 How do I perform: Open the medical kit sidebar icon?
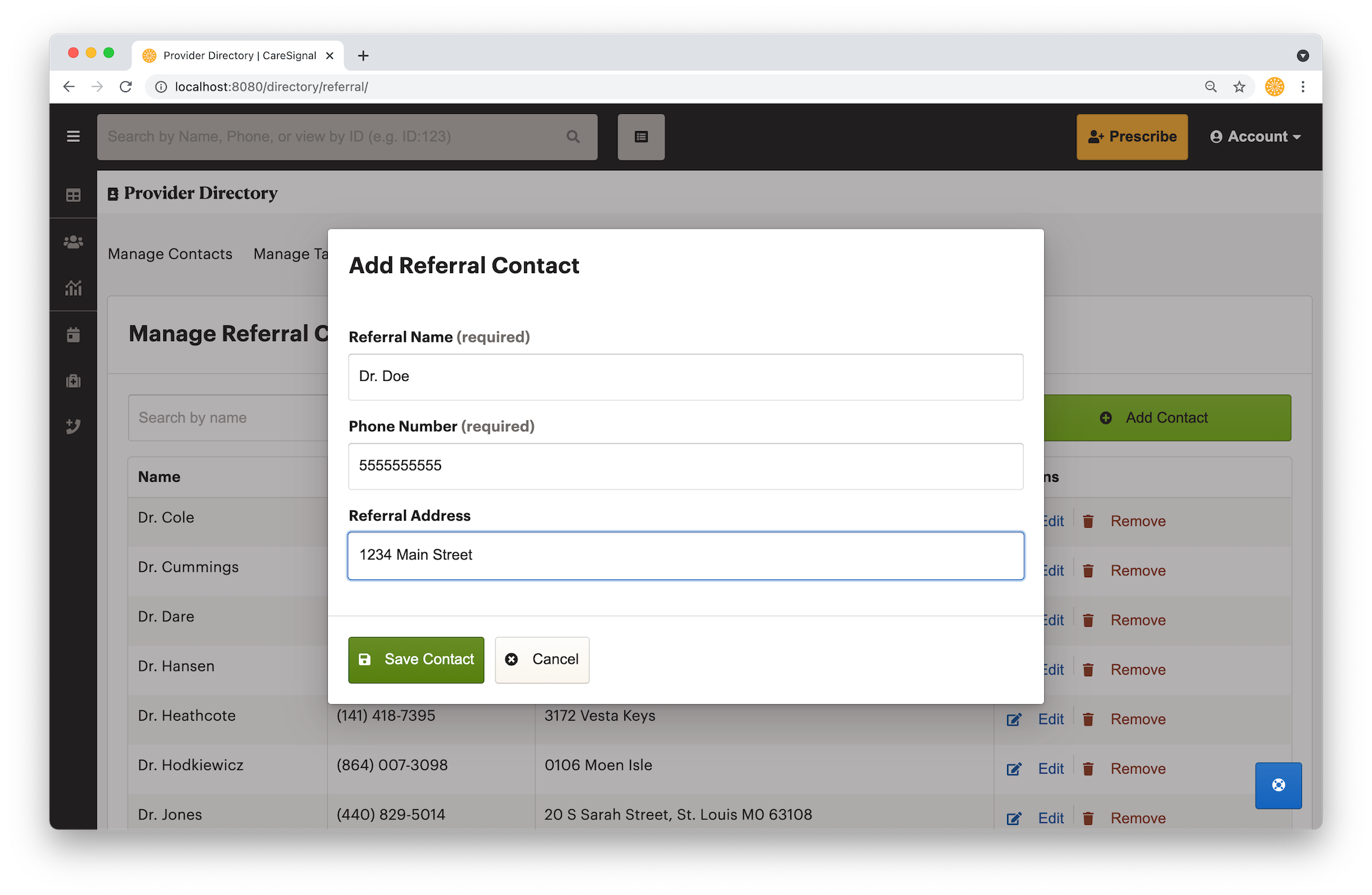pos(73,381)
